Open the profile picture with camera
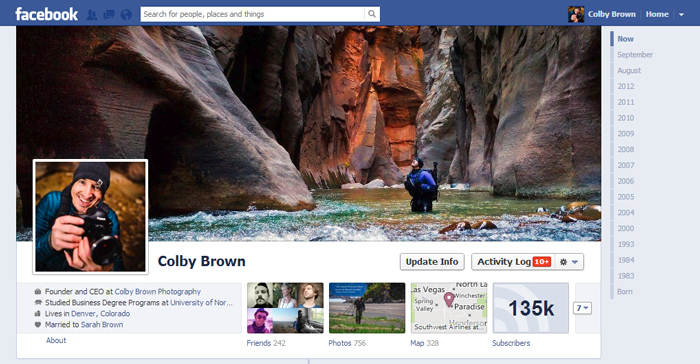700x364 pixels. pyautogui.click(x=90, y=216)
